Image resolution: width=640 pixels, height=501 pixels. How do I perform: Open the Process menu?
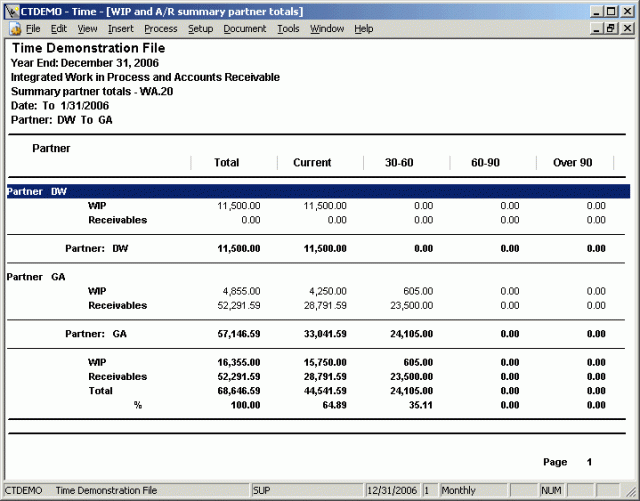160,29
